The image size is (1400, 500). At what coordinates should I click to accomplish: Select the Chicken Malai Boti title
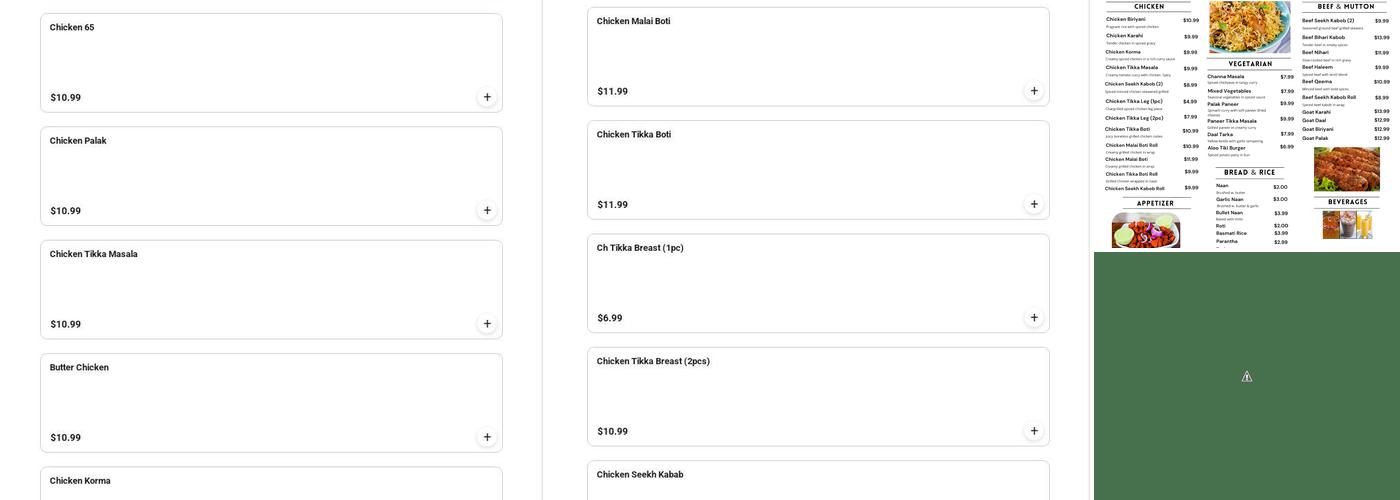tap(634, 21)
